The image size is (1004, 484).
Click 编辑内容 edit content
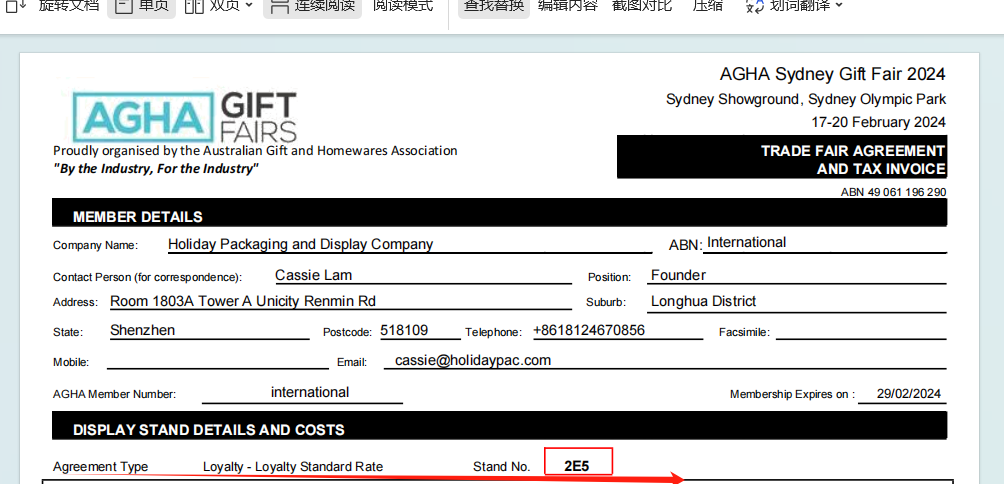(x=567, y=6)
